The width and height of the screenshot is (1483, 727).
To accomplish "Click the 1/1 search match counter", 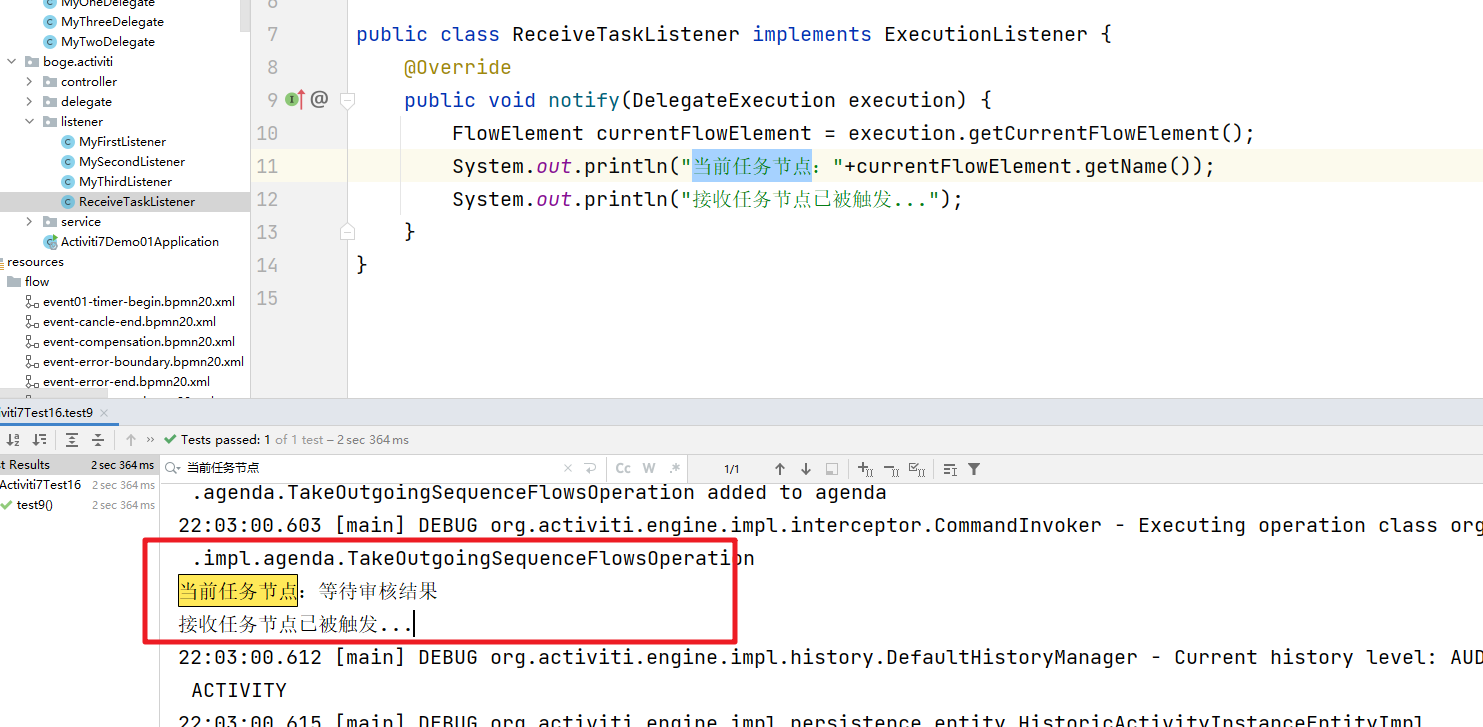I will pyautogui.click(x=732, y=469).
